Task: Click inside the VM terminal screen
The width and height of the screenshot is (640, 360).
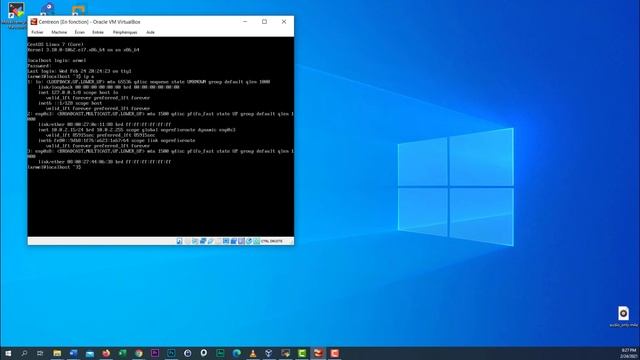Action: point(160,136)
